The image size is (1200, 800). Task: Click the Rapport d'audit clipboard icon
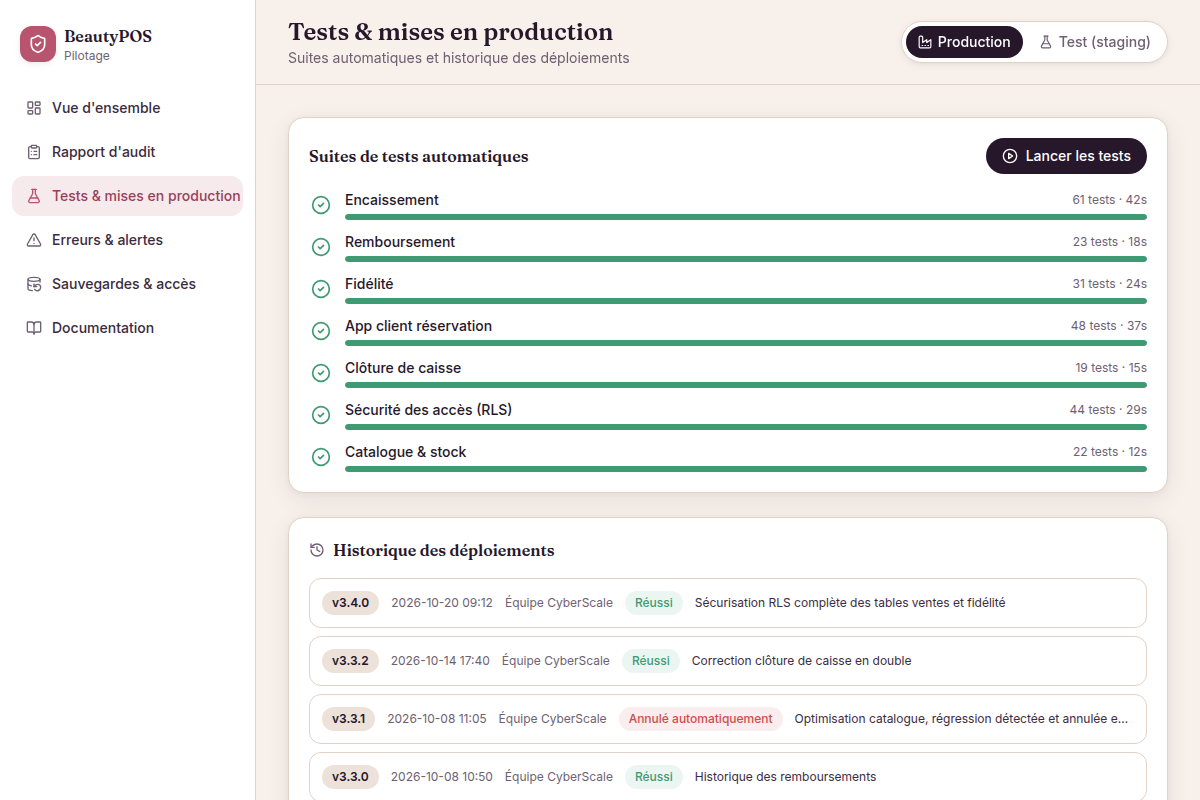click(x=34, y=152)
